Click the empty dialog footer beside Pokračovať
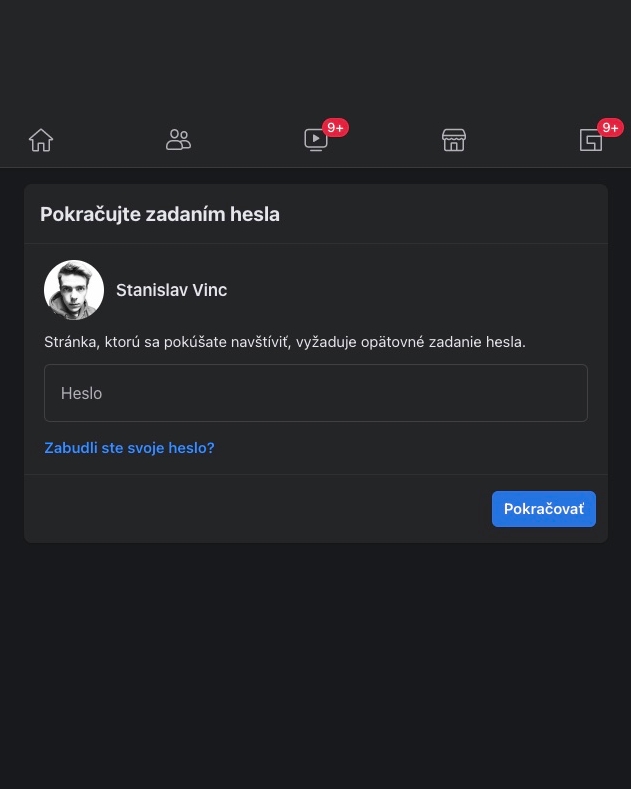Image resolution: width=631 pixels, height=789 pixels. [258, 509]
